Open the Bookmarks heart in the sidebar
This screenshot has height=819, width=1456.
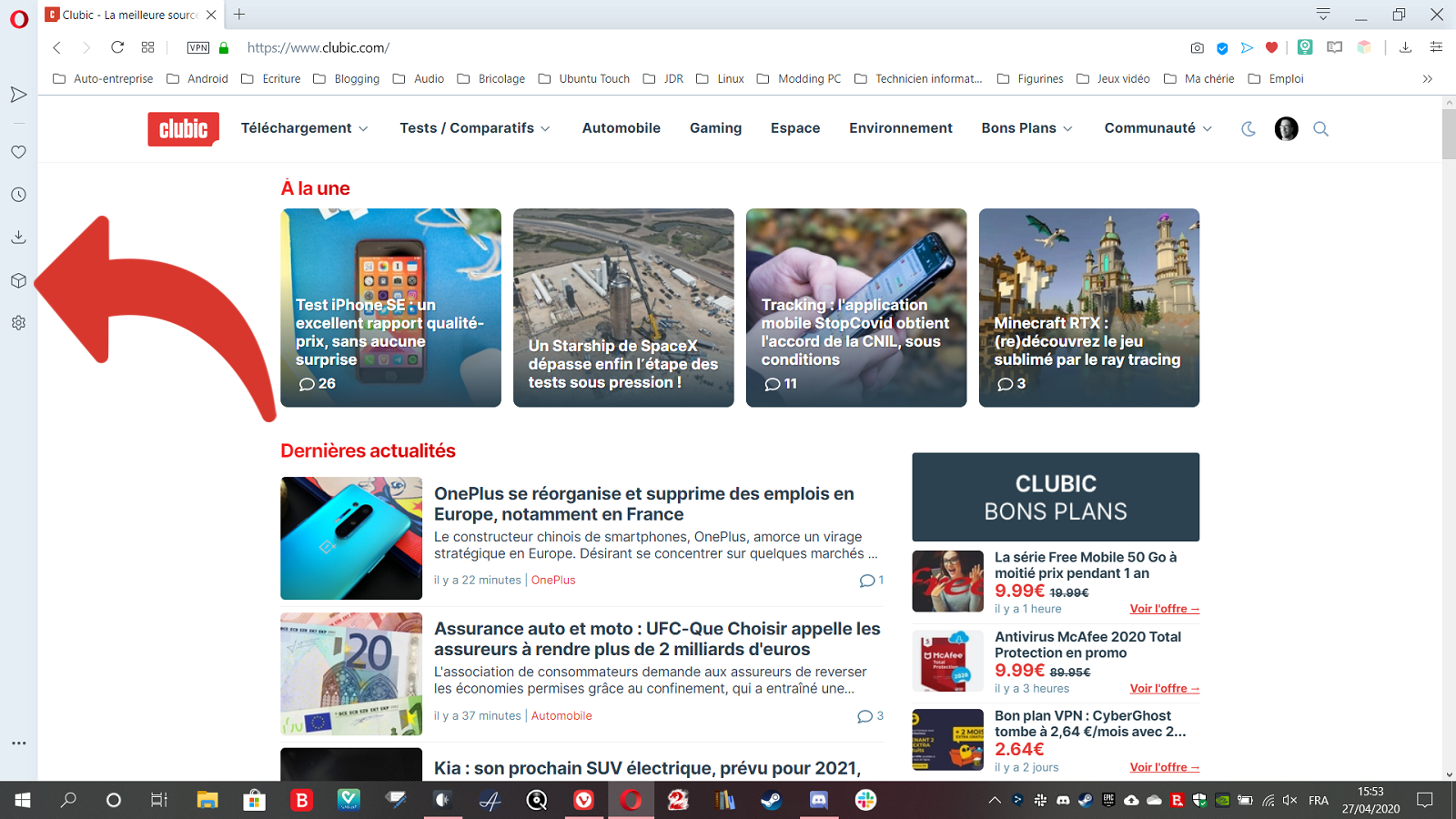pyautogui.click(x=18, y=152)
